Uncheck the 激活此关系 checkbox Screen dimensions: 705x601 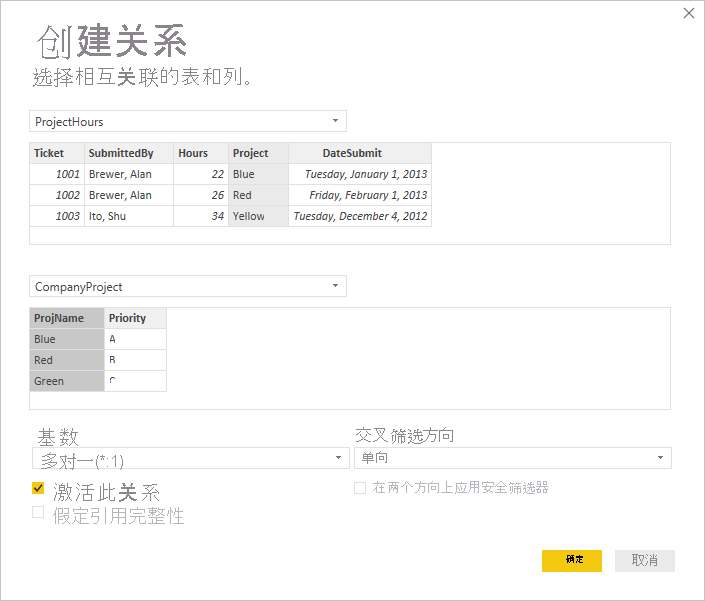click(38, 489)
